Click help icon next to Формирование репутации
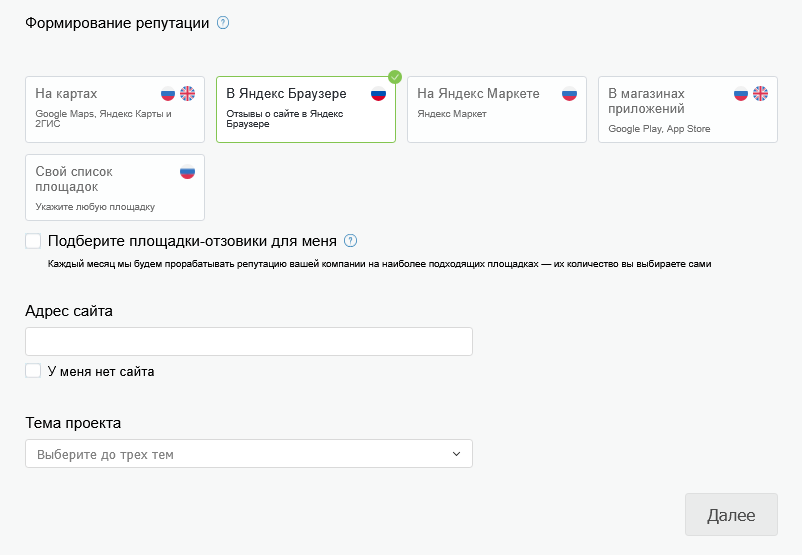The image size is (802, 555). click(223, 23)
